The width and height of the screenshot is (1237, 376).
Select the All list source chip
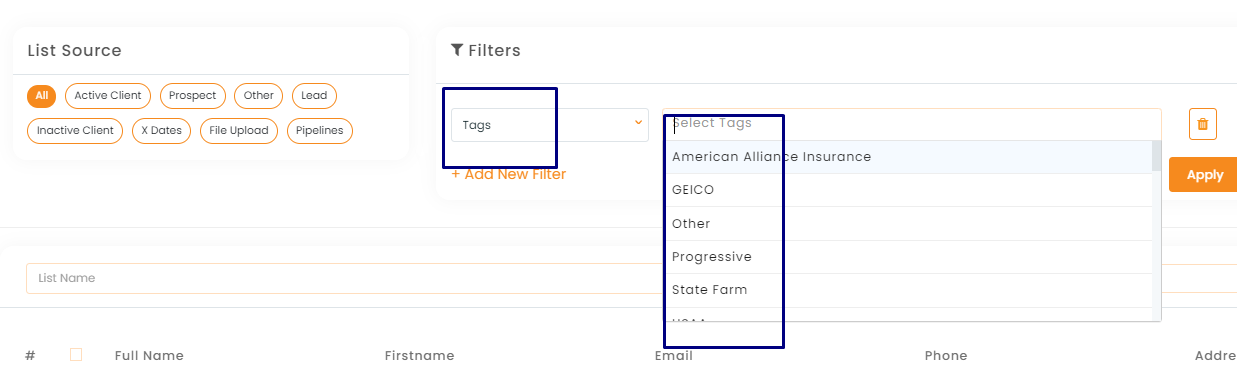coord(41,96)
